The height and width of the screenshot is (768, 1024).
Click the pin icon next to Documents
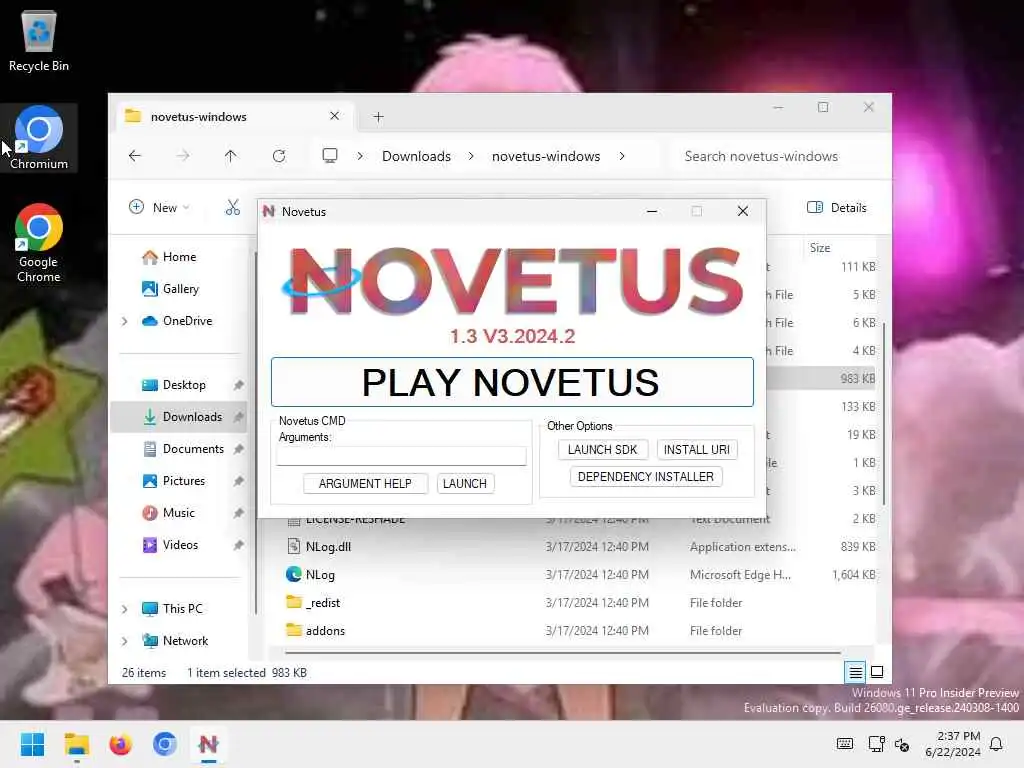click(238, 449)
